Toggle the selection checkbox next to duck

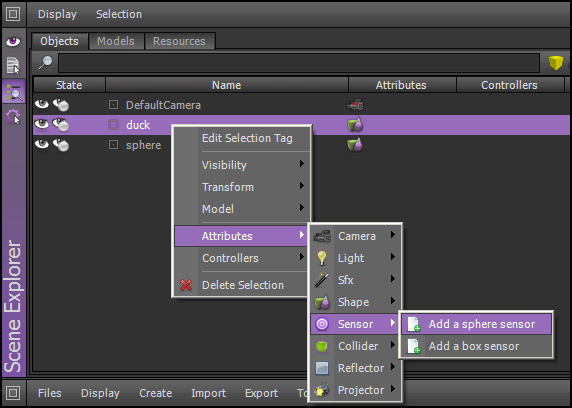pyautogui.click(x=113, y=125)
